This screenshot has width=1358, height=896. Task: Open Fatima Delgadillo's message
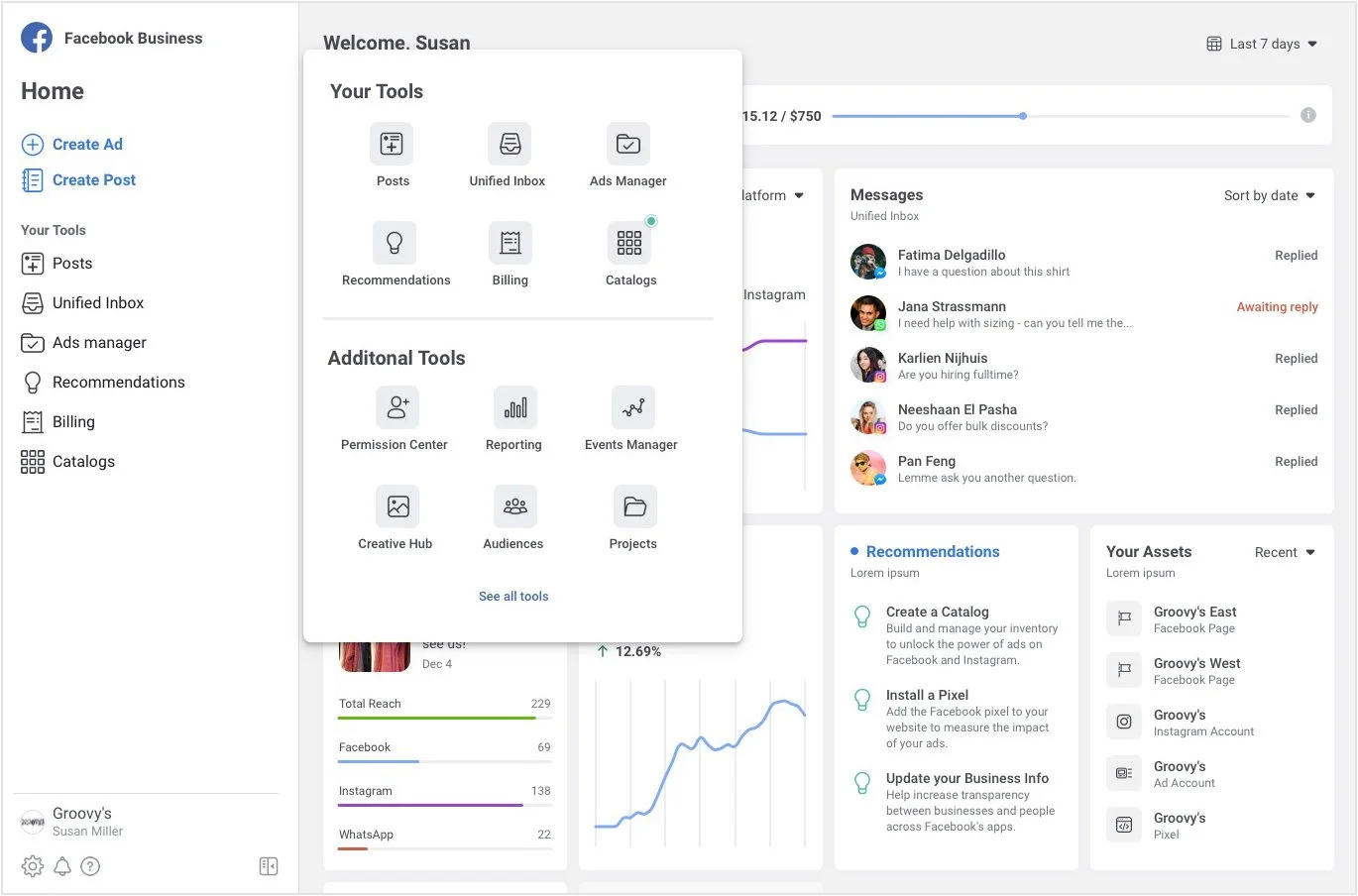[1084, 263]
